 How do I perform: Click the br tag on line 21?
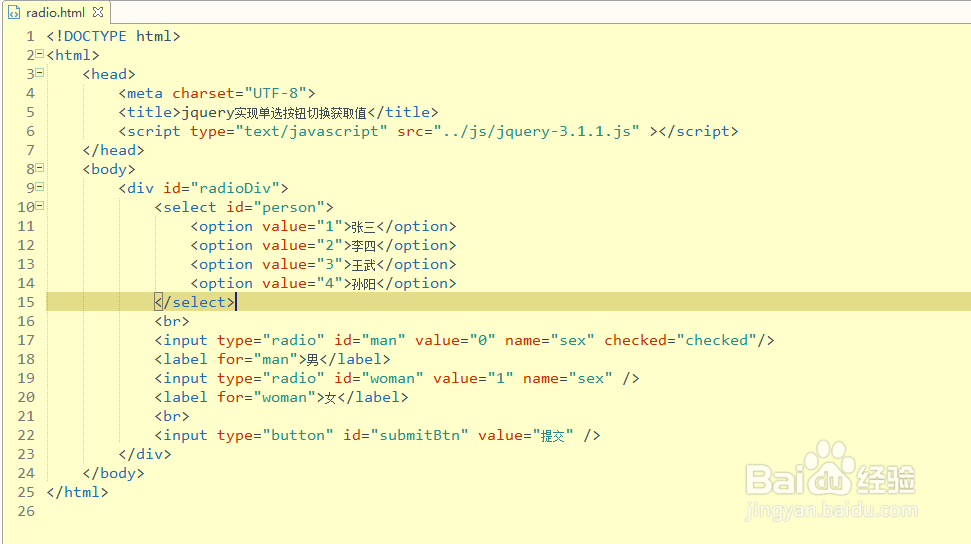click(172, 416)
